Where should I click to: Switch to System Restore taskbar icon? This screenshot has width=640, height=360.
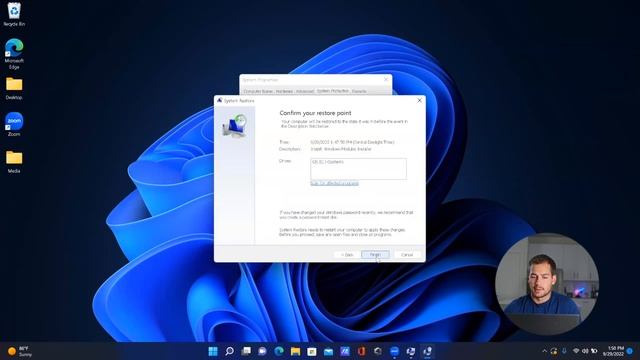click(427, 351)
